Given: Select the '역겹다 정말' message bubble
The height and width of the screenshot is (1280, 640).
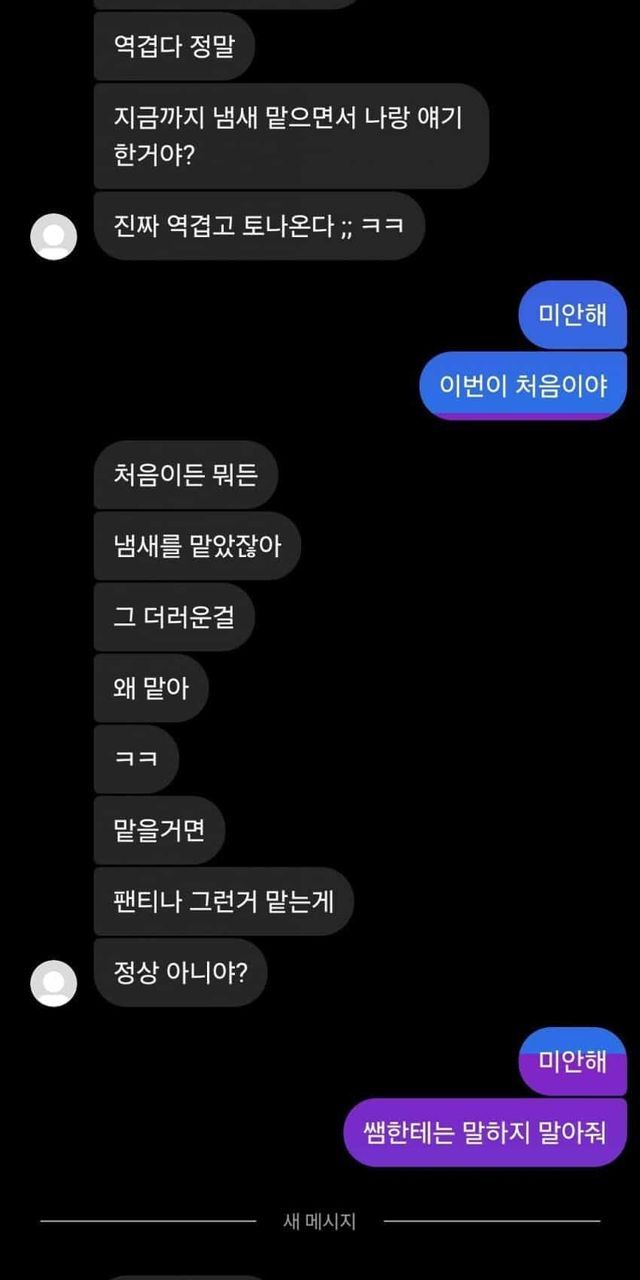Looking at the screenshot, I should coord(174,46).
